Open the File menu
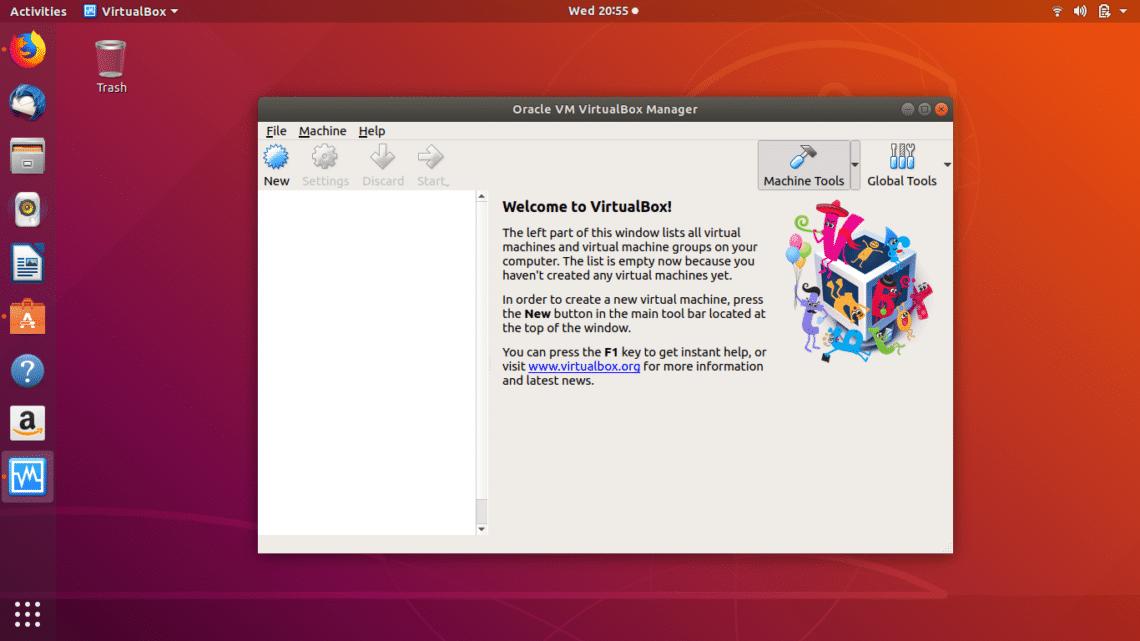 pos(275,130)
